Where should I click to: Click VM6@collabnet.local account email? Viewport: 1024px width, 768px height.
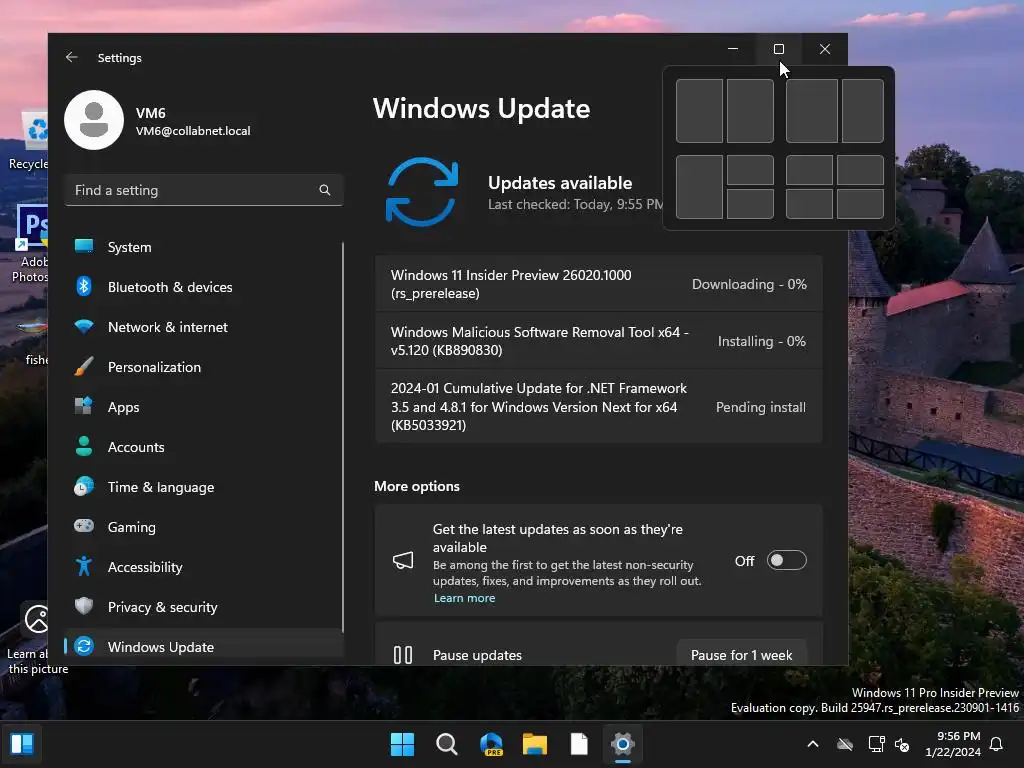[x=193, y=131]
